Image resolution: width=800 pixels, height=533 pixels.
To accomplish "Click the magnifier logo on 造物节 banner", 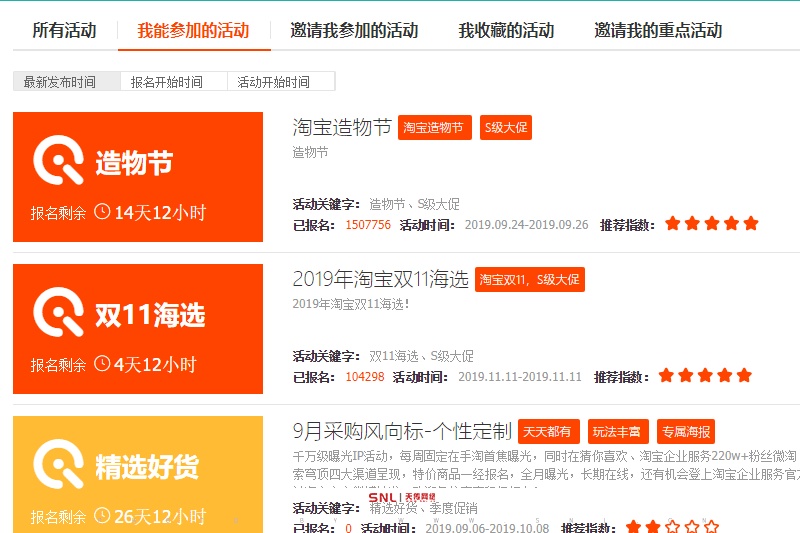I will 58,160.
